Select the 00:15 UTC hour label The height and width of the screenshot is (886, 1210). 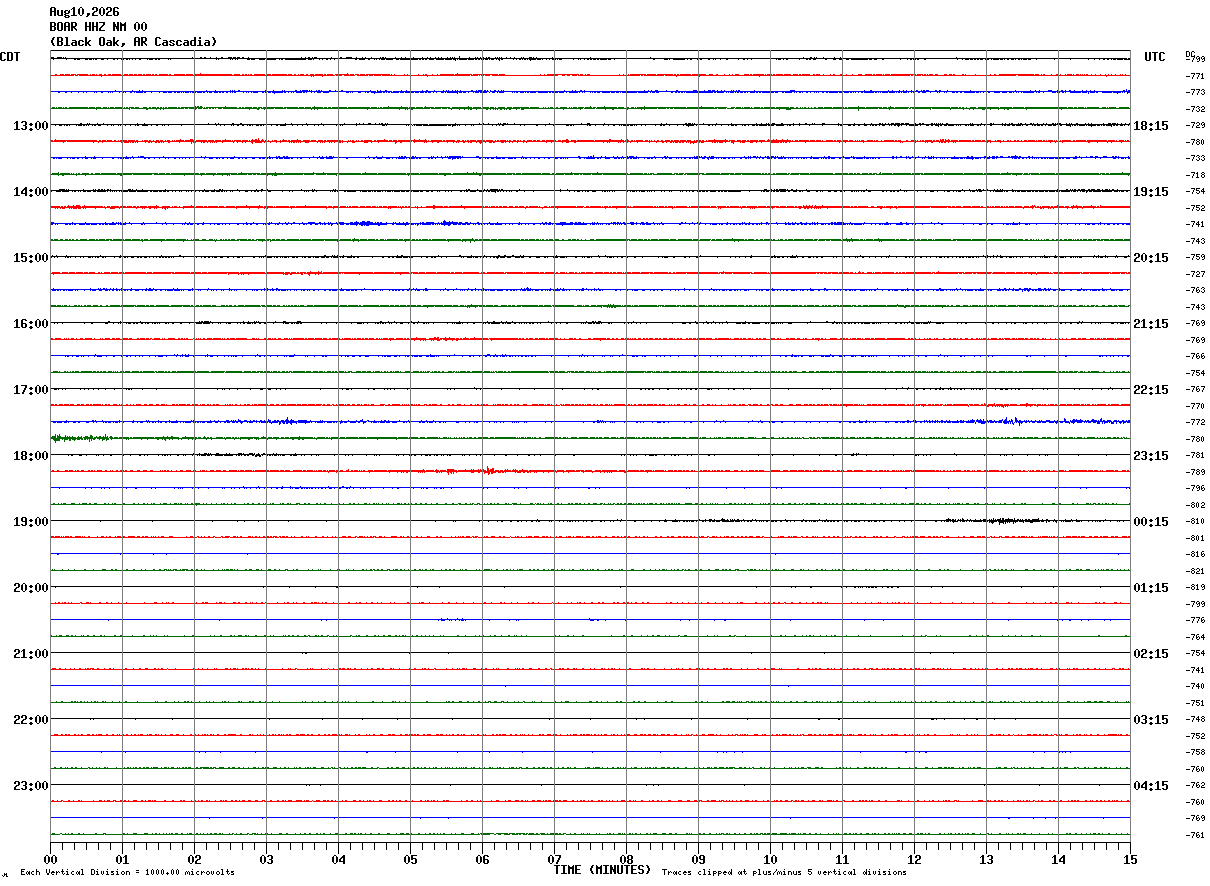1151,522
